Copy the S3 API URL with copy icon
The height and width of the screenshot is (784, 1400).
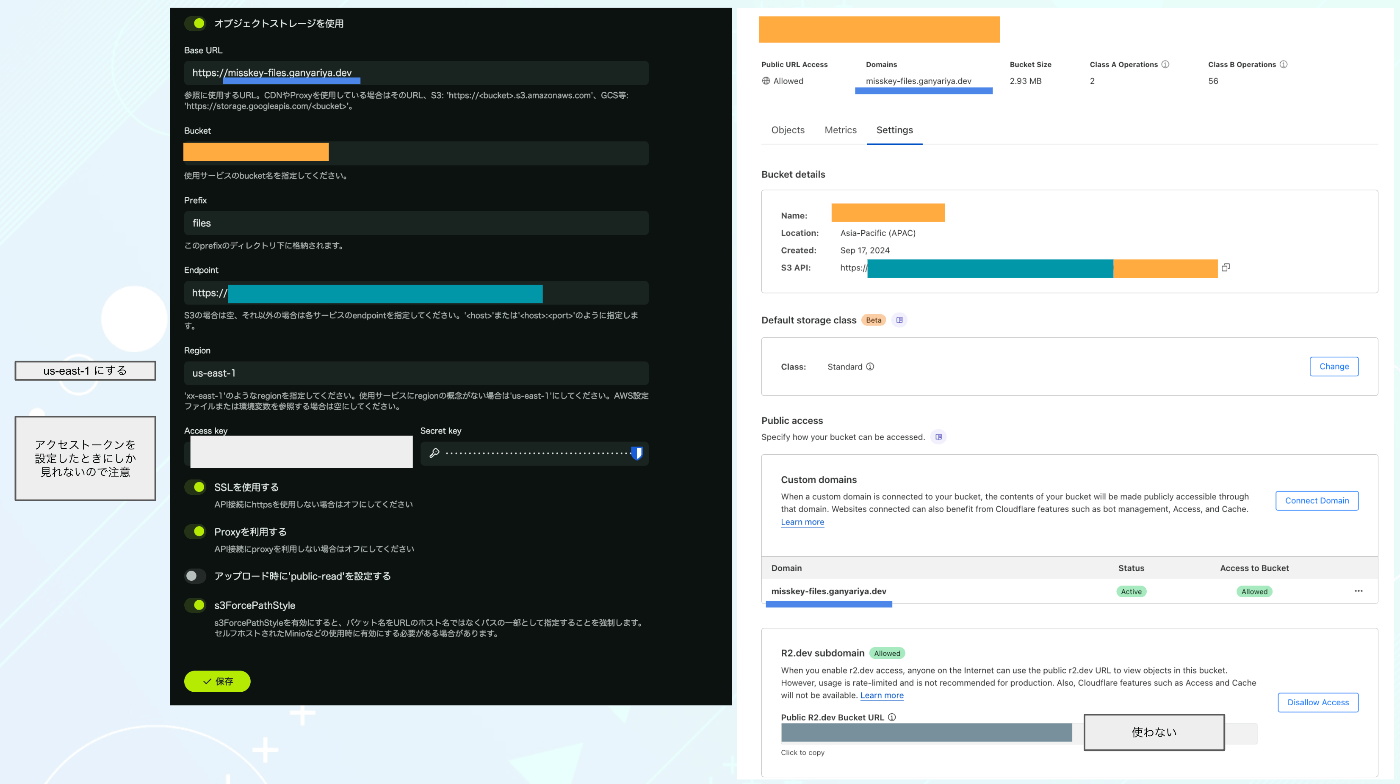pos(1226,268)
